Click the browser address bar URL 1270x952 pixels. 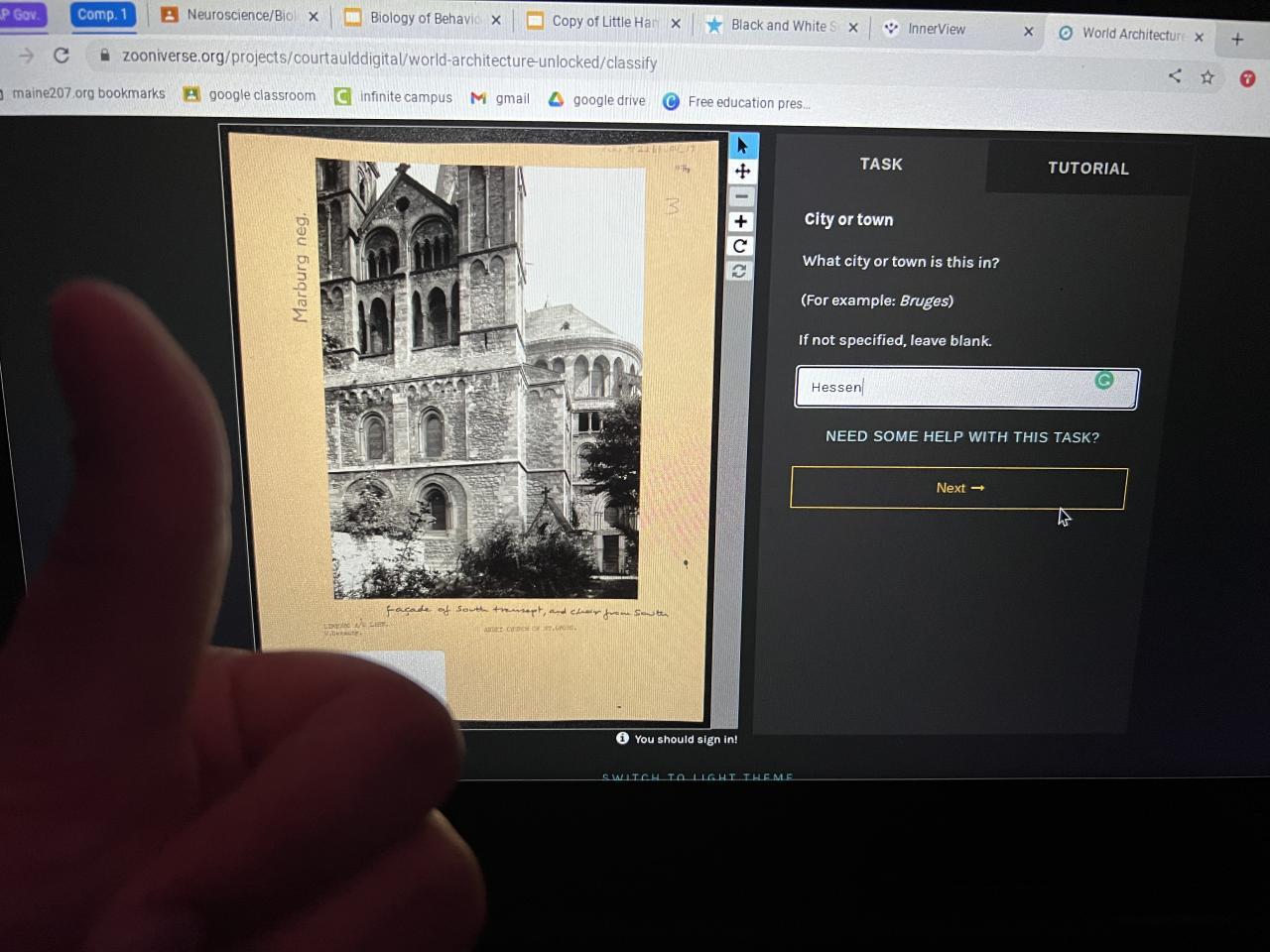pyautogui.click(x=389, y=59)
